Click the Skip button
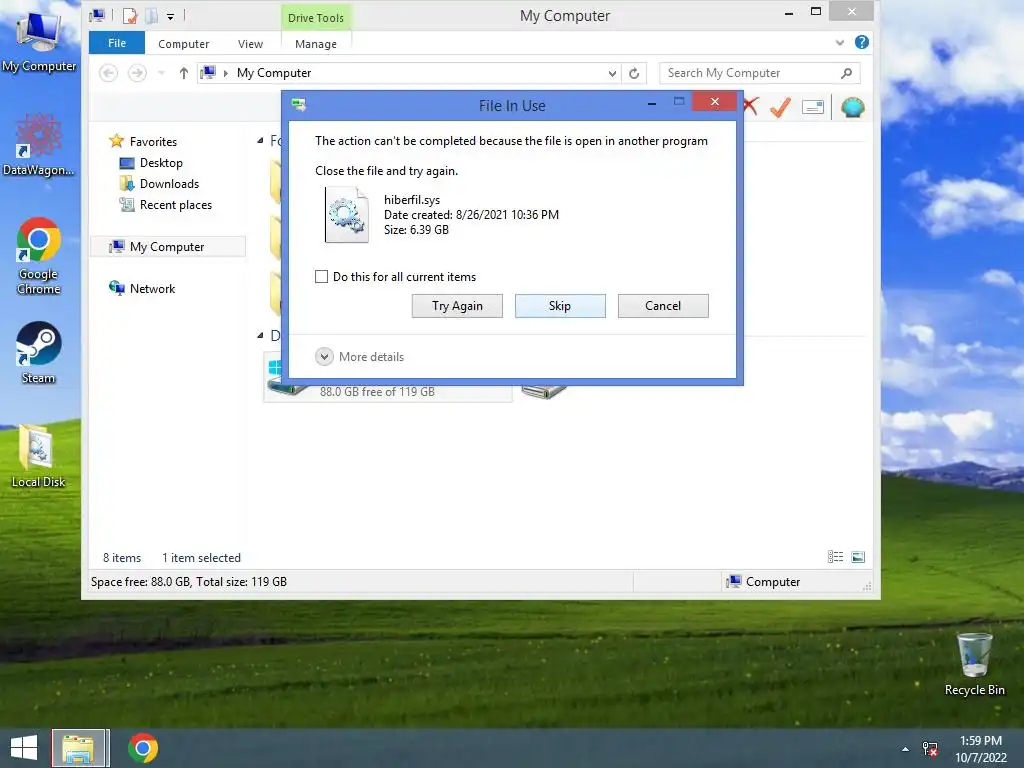The image size is (1024, 768). 560,306
